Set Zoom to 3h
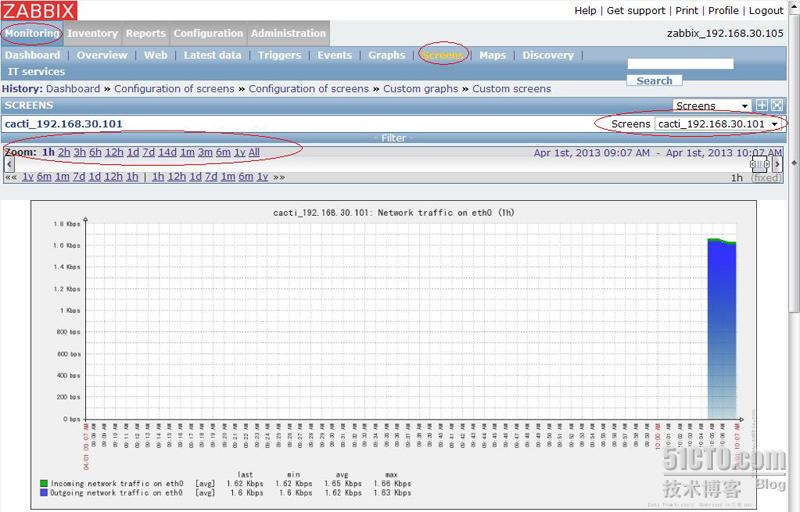The width and height of the screenshot is (800, 512). pyautogui.click(x=80, y=152)
